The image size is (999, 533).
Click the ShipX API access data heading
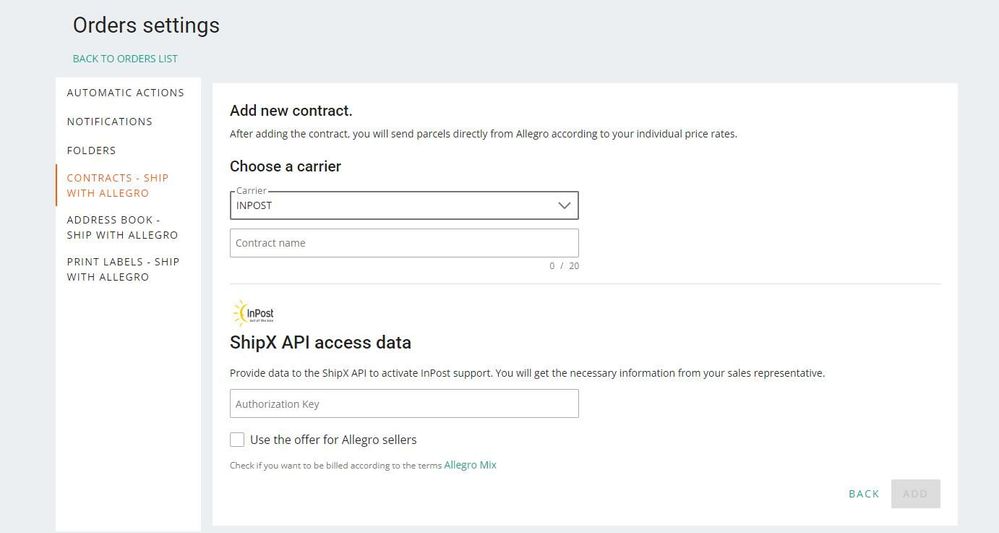point(320,343)
